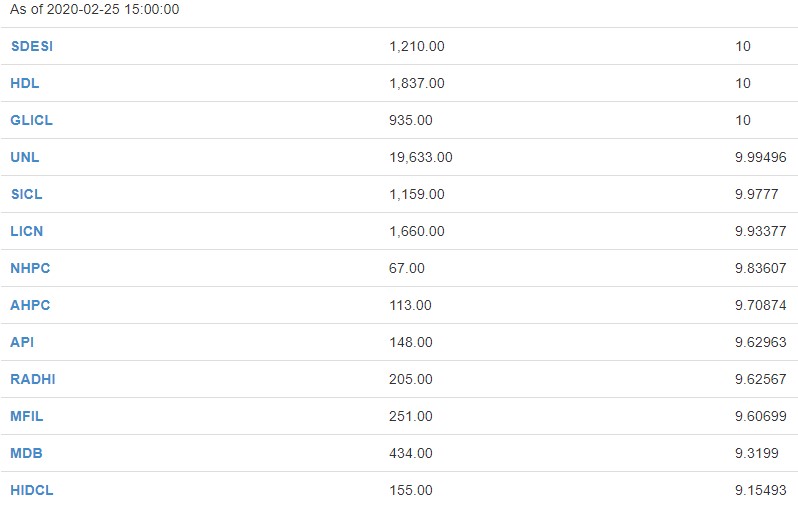Click the GLICL ticker link
798x507 pixels.
click(x=31, y=120)
